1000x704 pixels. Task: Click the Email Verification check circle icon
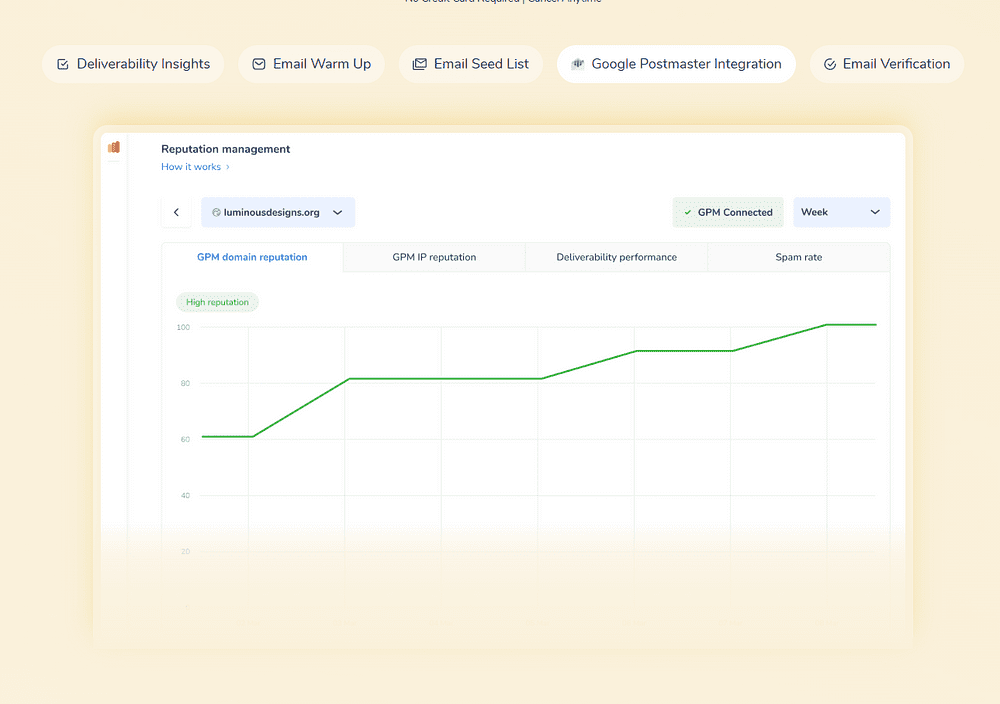830,64
